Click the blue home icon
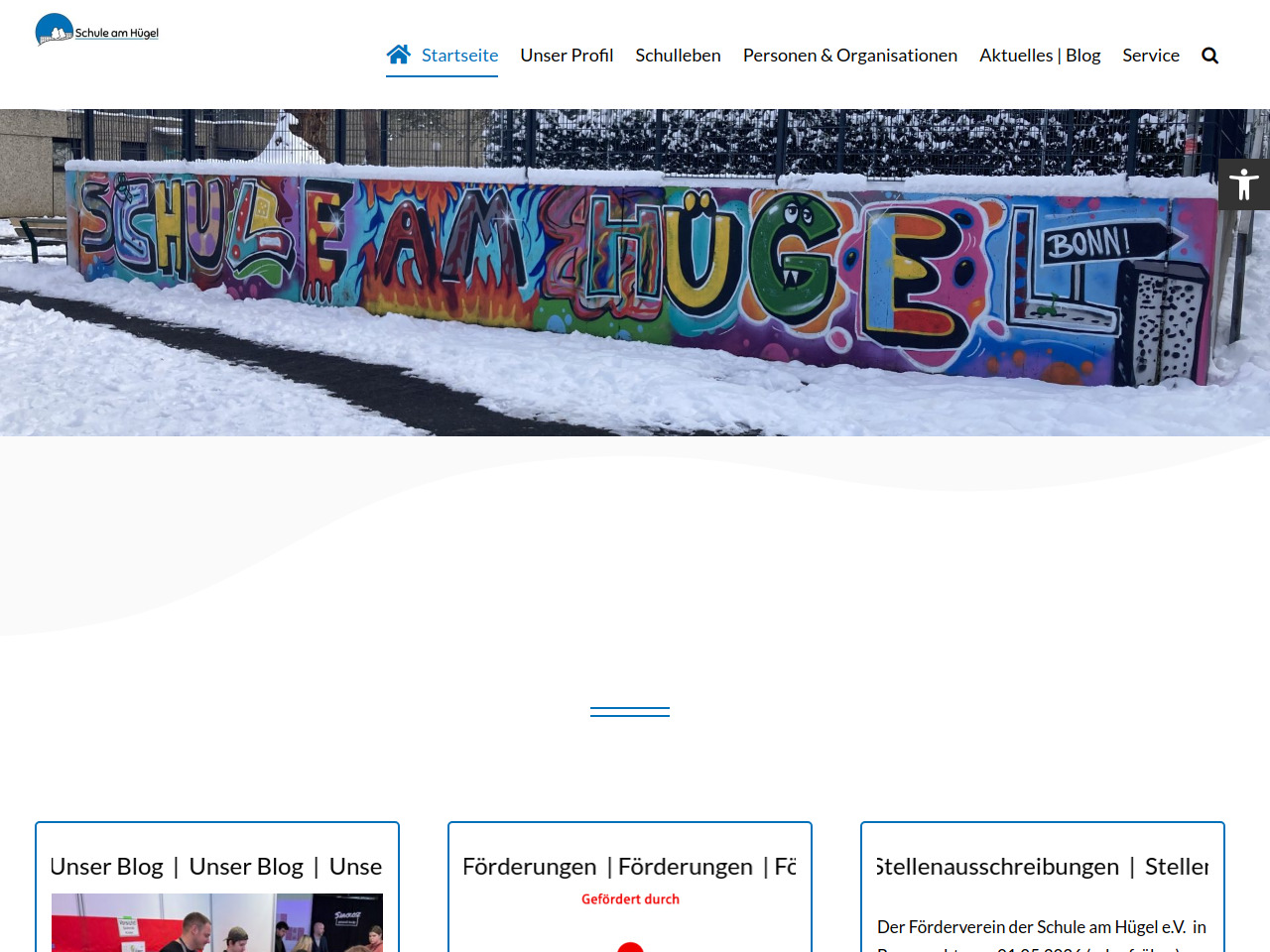Screen dimensions: 1270x952 398,55
